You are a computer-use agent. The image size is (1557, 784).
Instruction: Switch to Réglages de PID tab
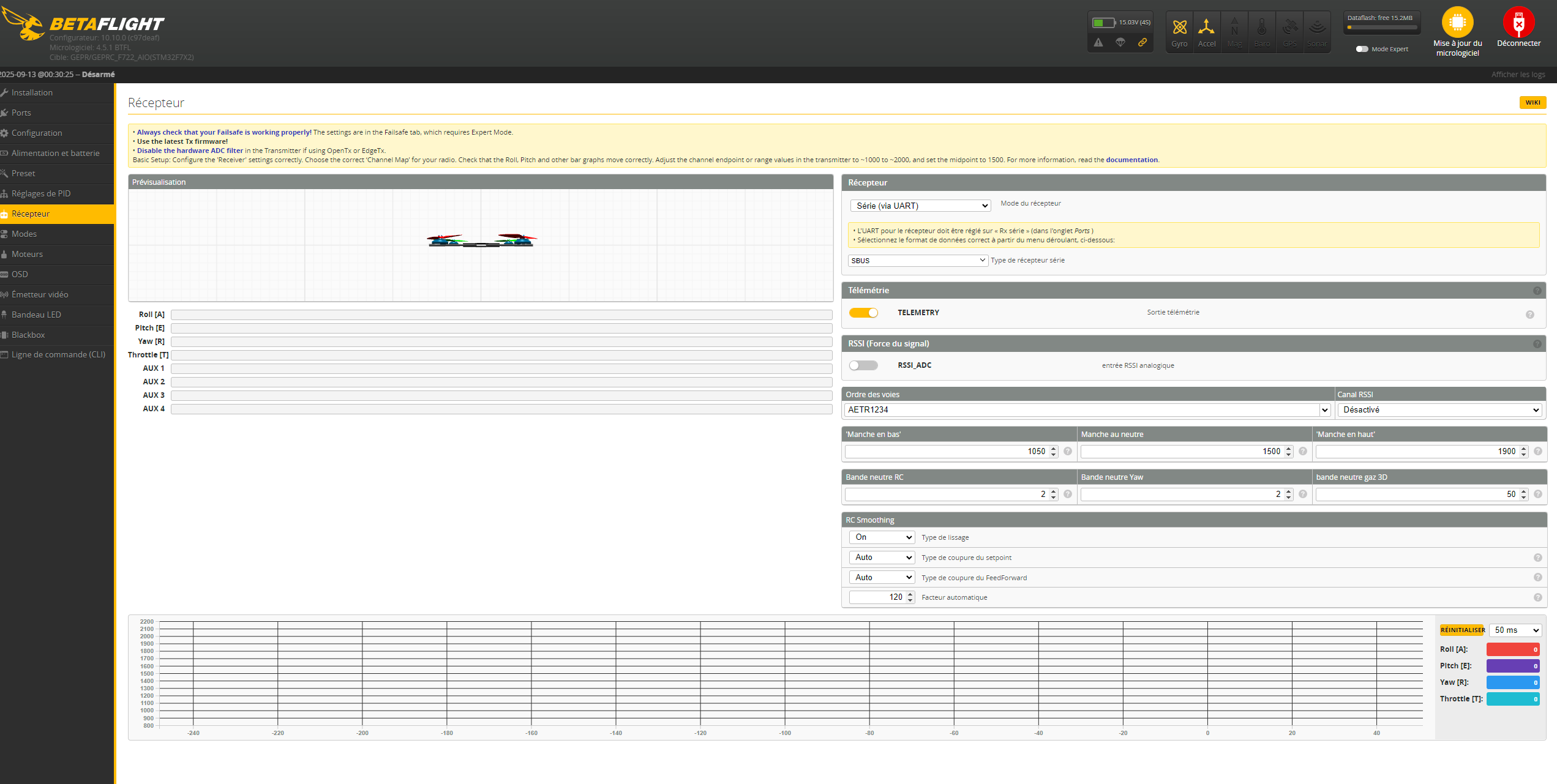click(41, 193)
